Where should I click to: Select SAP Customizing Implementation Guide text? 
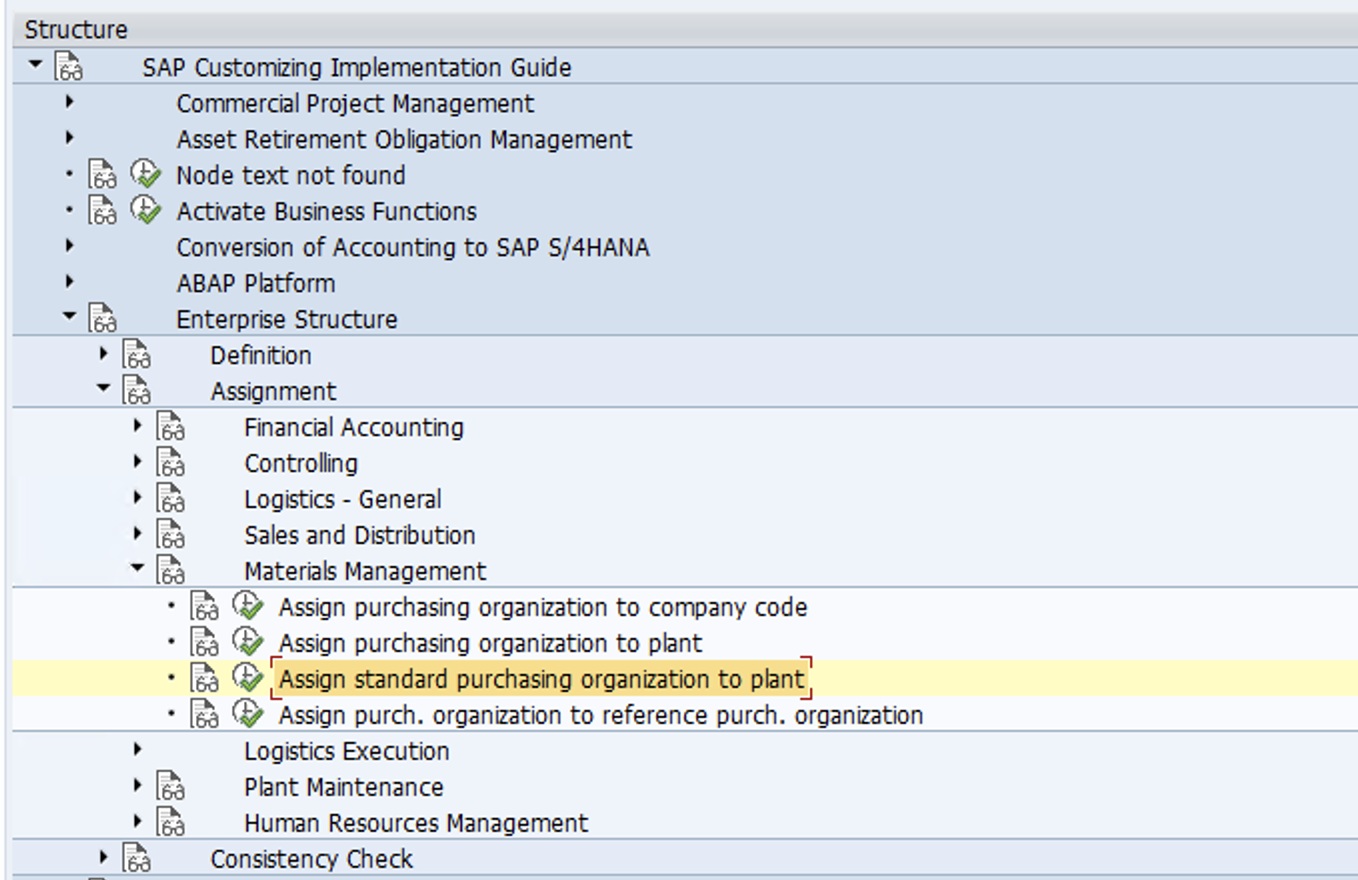357,67
